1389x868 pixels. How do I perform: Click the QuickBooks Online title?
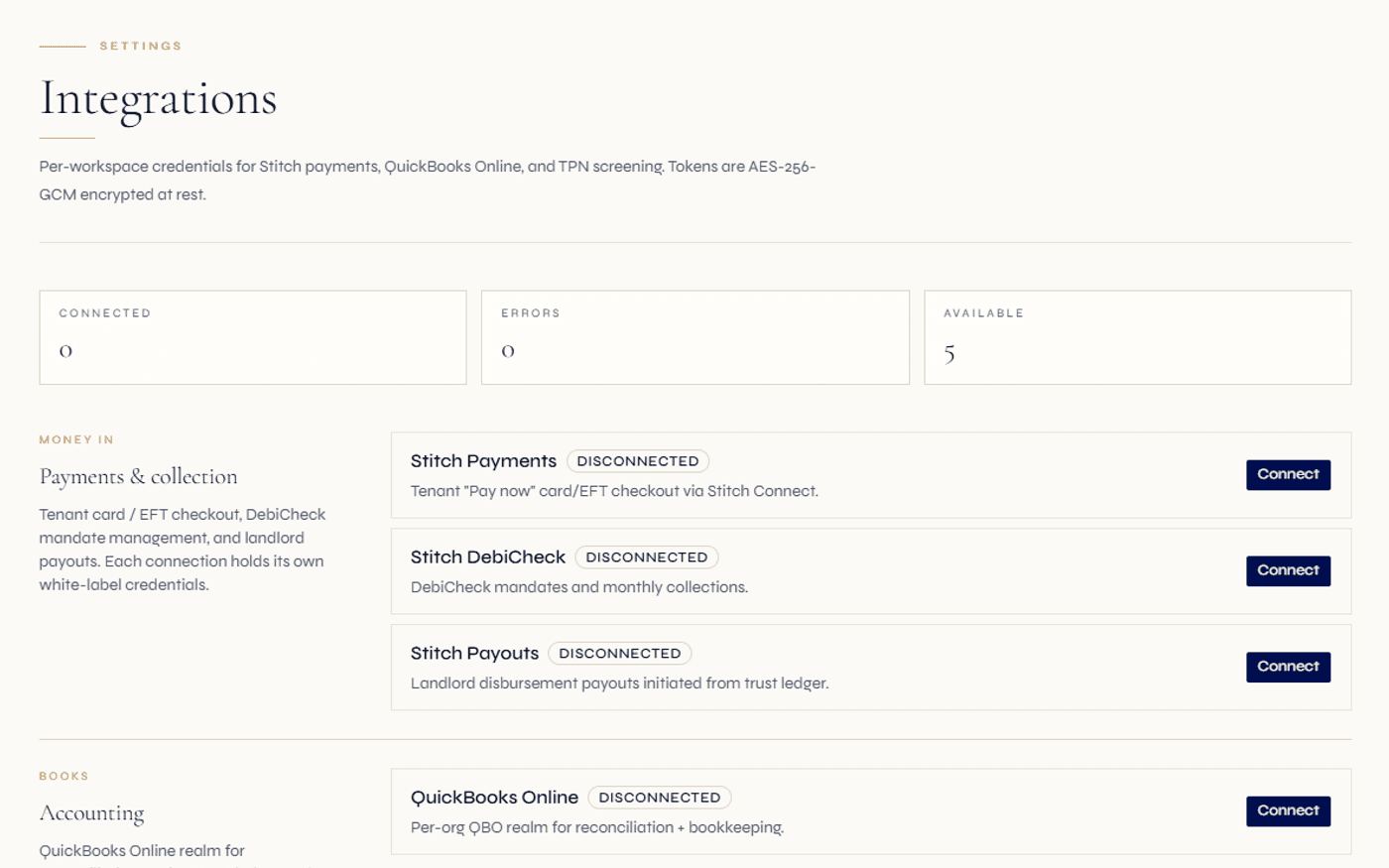coord(494,798)
